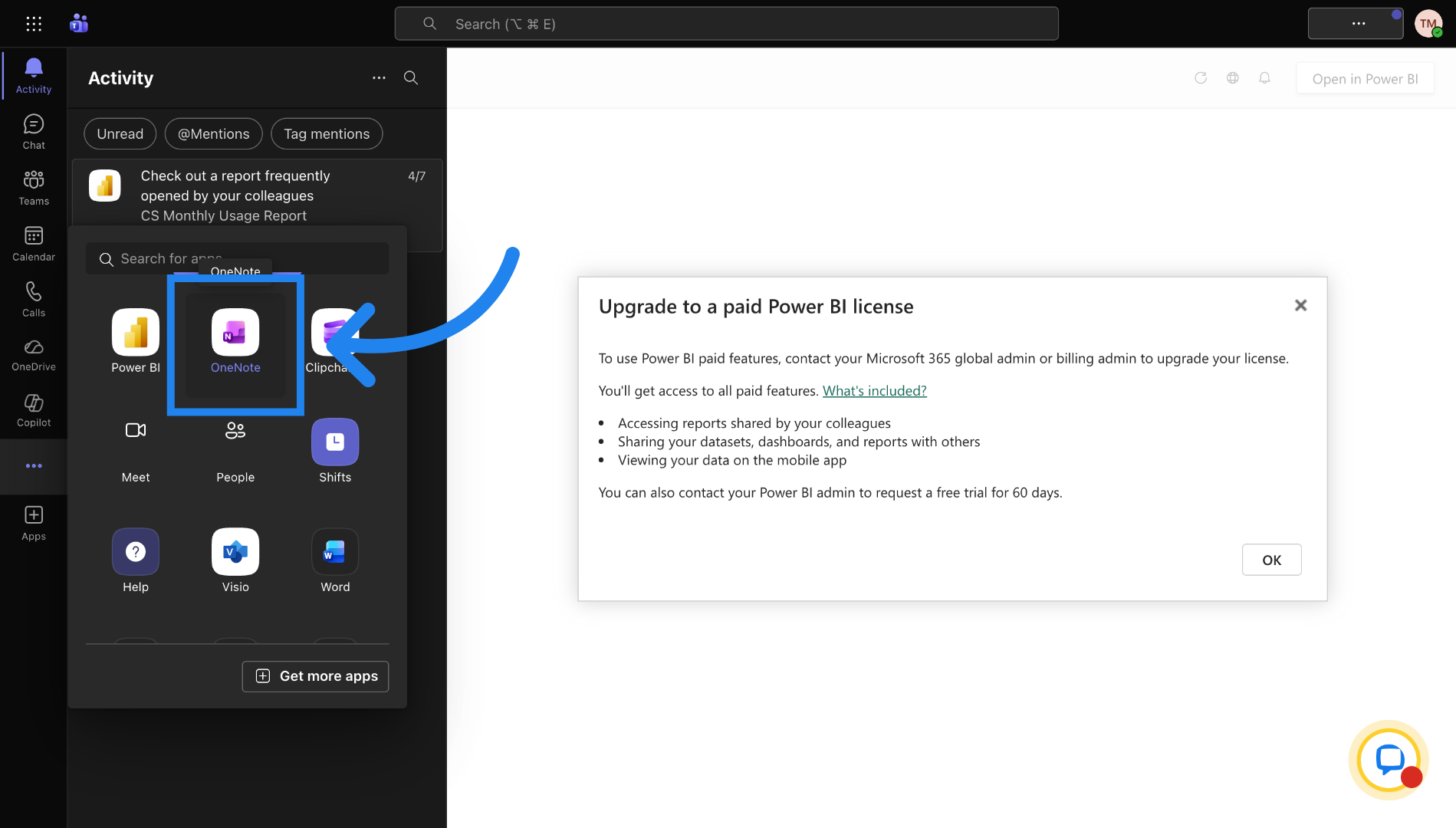
Task: Filter activity by Tag mentions
Action: [x=327, y=134]
